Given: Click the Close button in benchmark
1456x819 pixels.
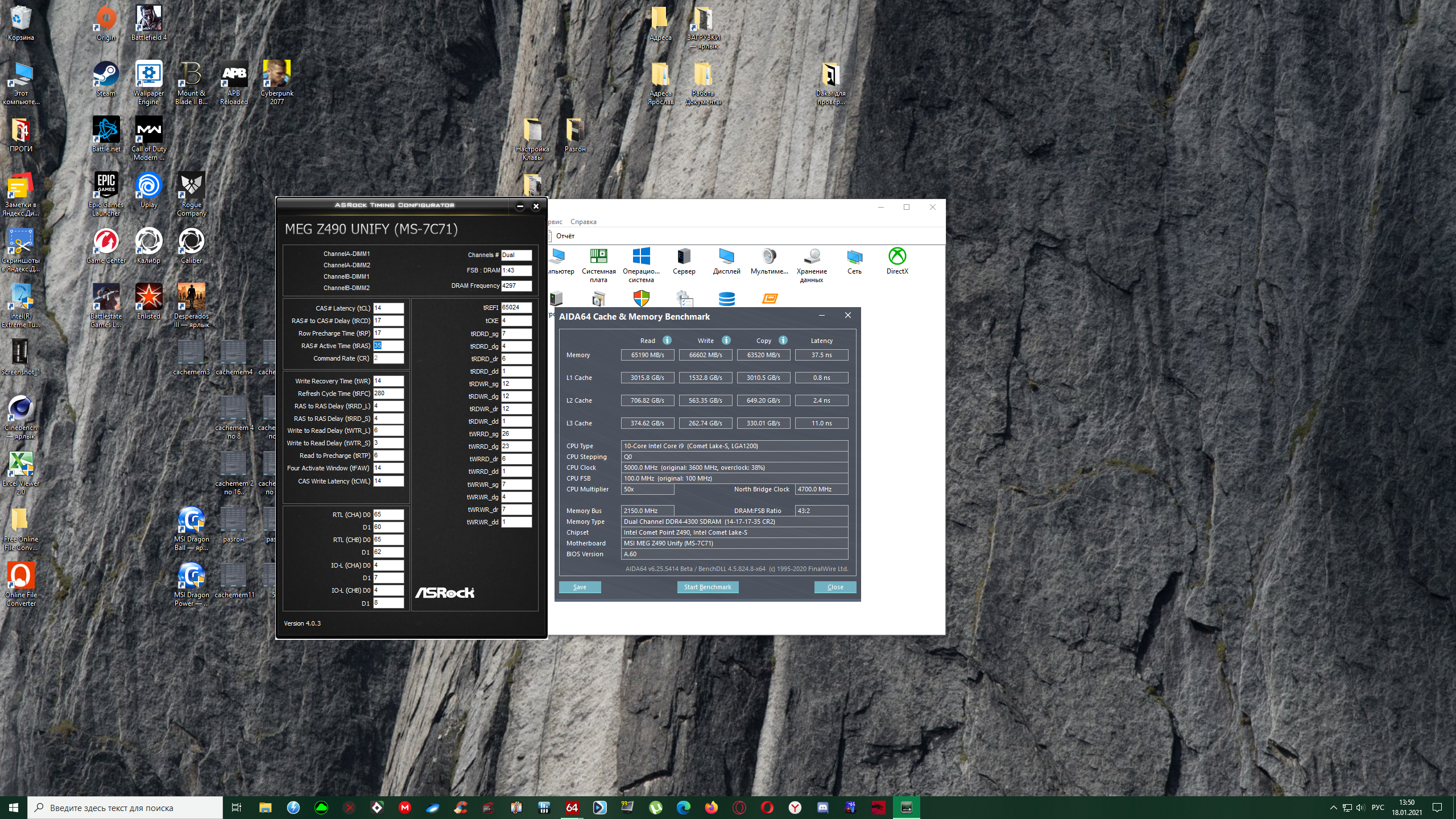Looking at the screenshot, I should click(835, 587).
